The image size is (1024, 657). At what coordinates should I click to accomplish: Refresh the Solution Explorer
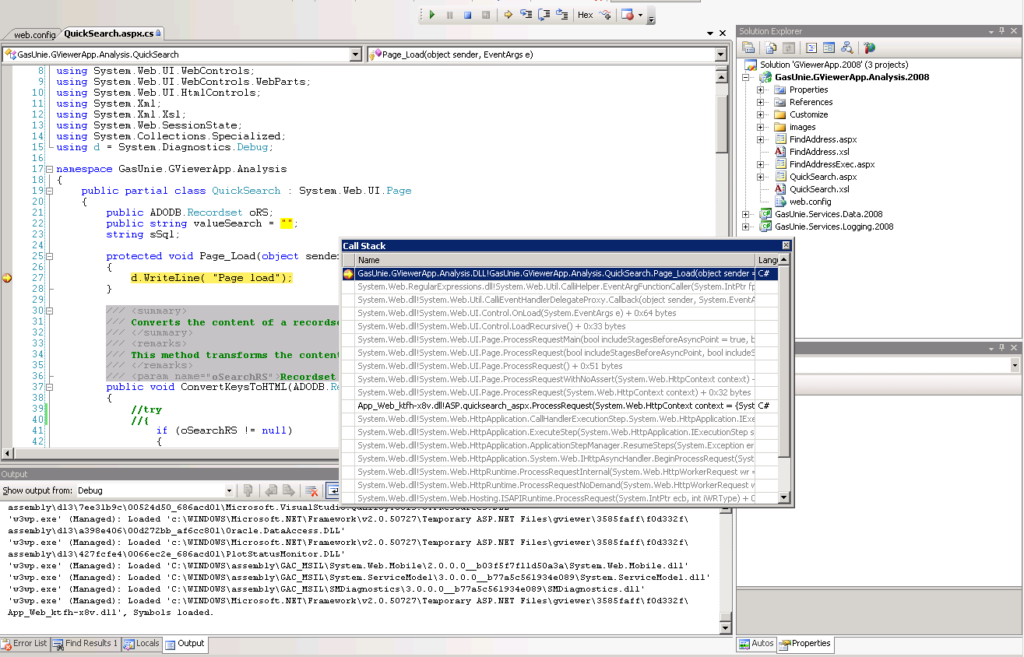click(790, 47)
